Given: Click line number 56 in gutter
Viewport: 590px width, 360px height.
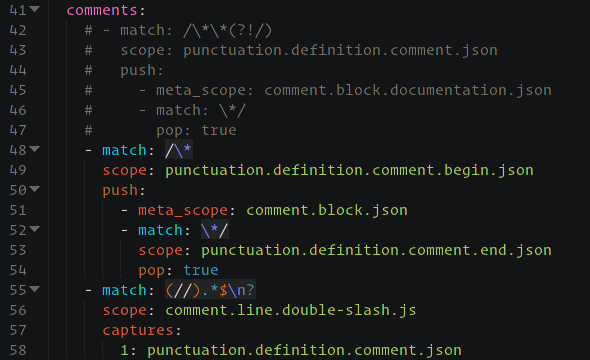Looking at the screenshot, I should [x=18, y=310].
